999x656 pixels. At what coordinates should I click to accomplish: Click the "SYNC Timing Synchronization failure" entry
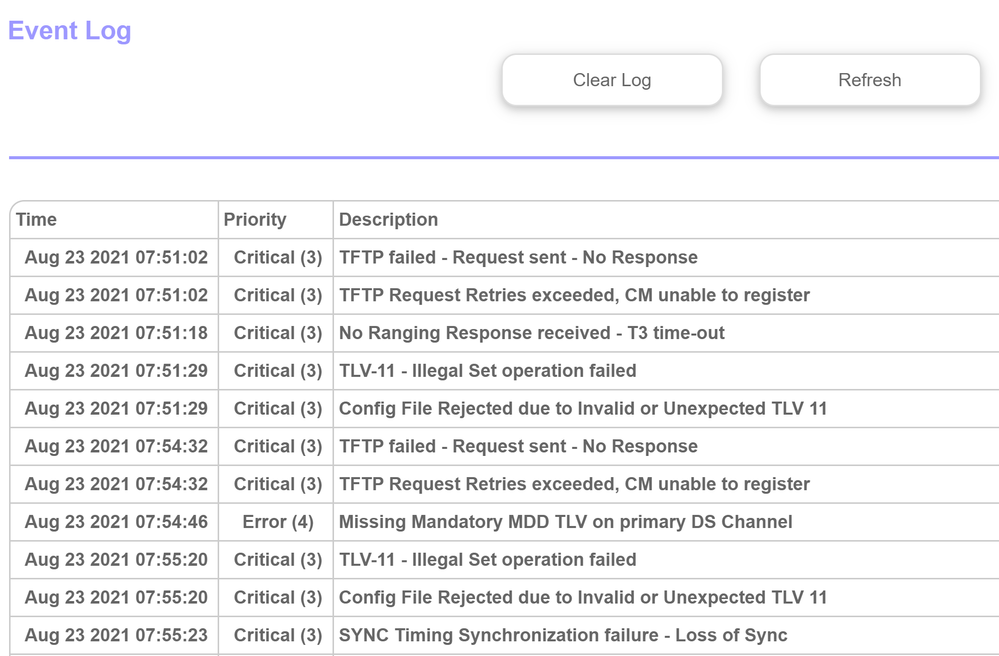pos(563,635)
